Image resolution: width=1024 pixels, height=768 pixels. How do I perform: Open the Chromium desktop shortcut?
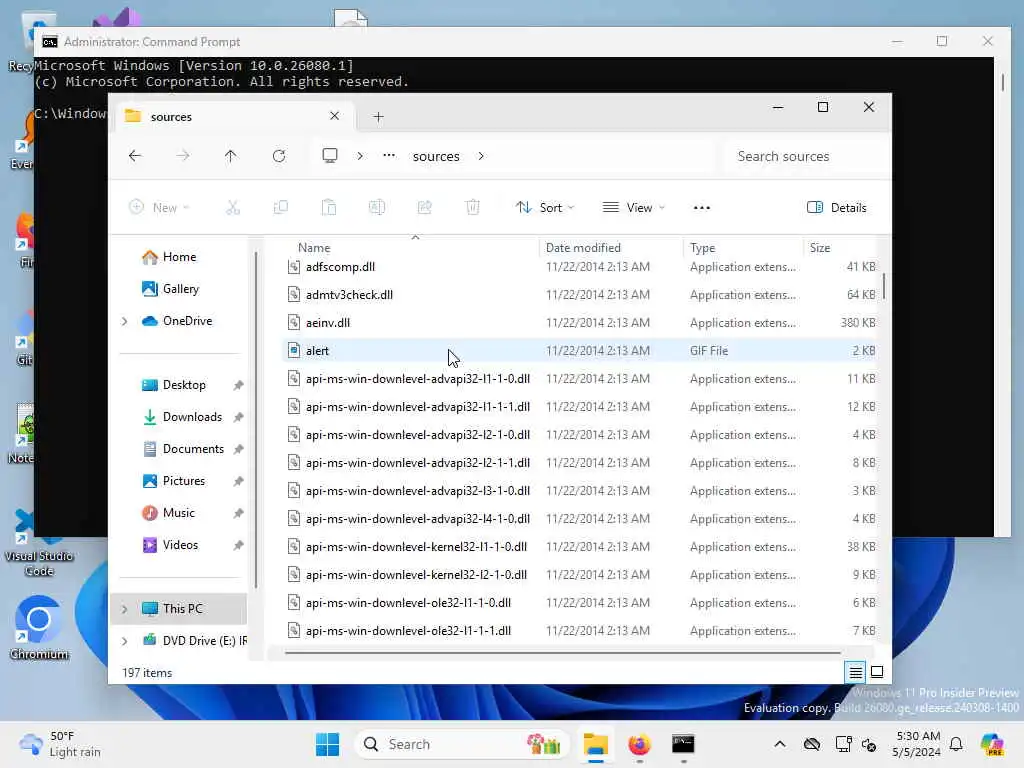click(39, 628)
